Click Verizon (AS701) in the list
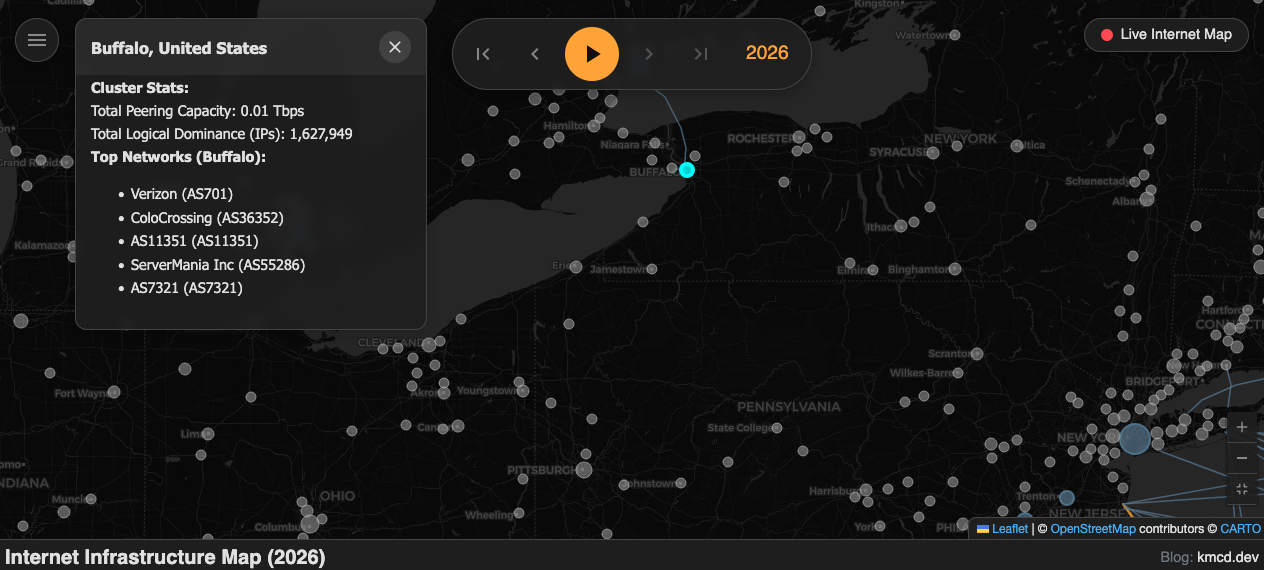1264x570 pixels. (x=181, y=194)
